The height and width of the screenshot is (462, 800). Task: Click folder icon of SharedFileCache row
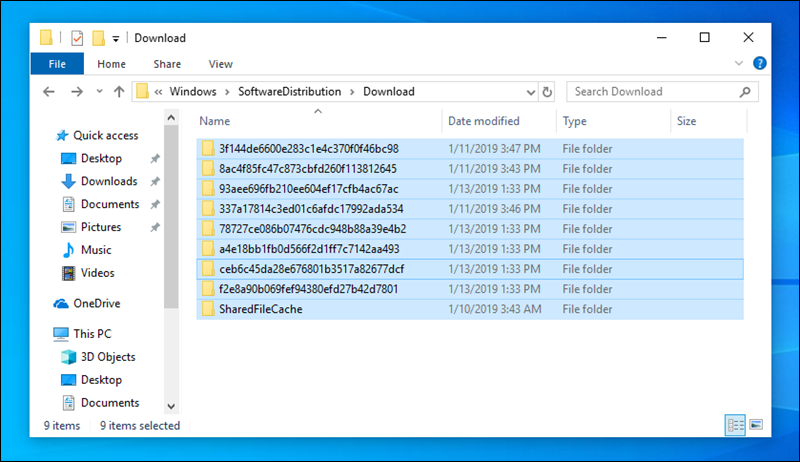(x=208, y=309)
